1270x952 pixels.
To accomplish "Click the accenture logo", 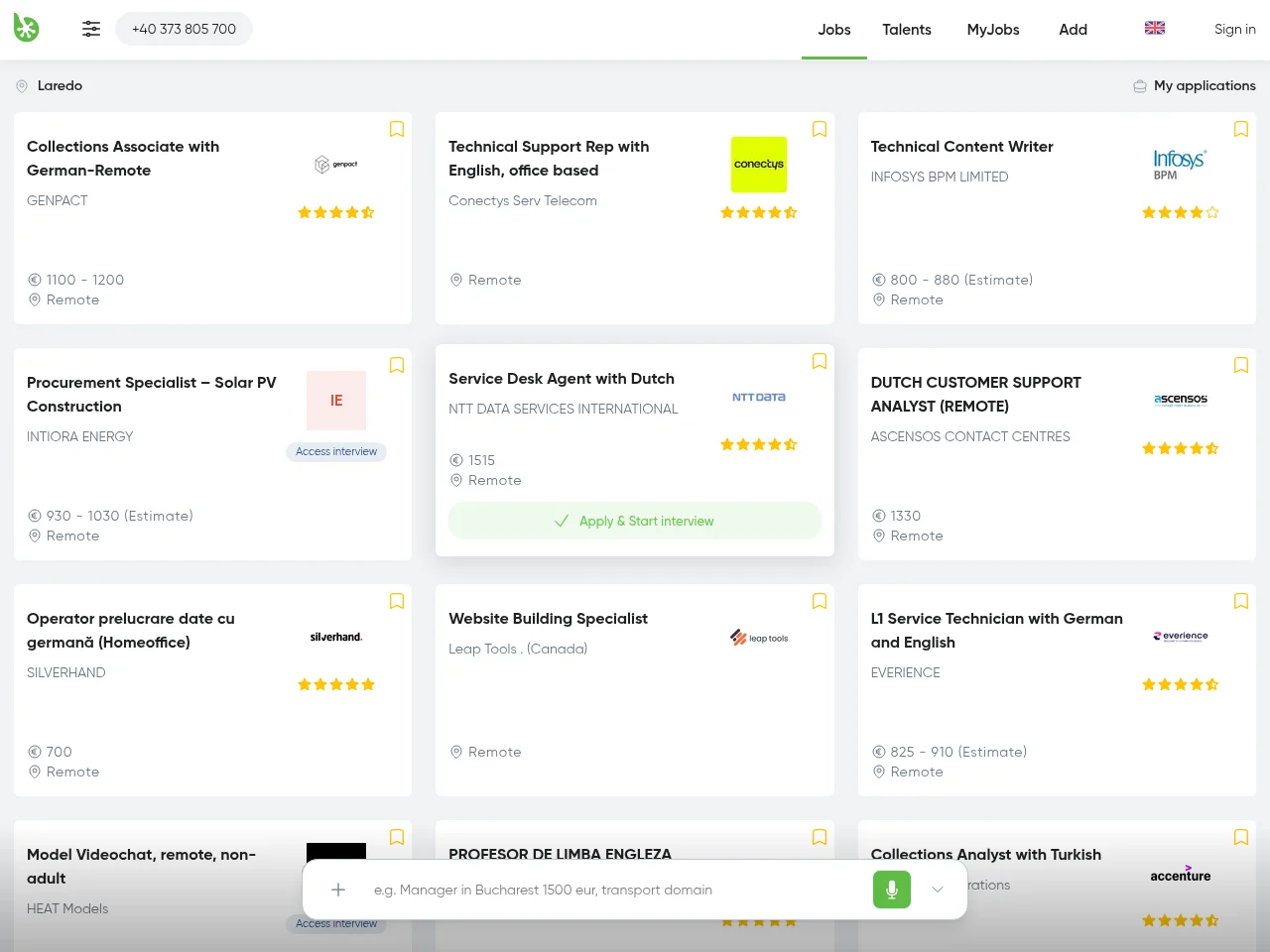I will point(1181,874).
